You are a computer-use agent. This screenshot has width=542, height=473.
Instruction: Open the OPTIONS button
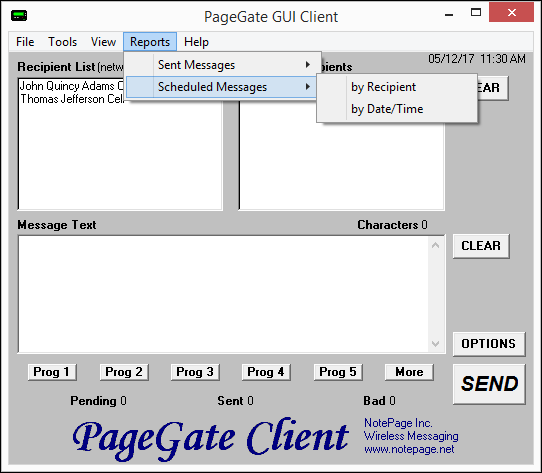click(x=489, y=344)
